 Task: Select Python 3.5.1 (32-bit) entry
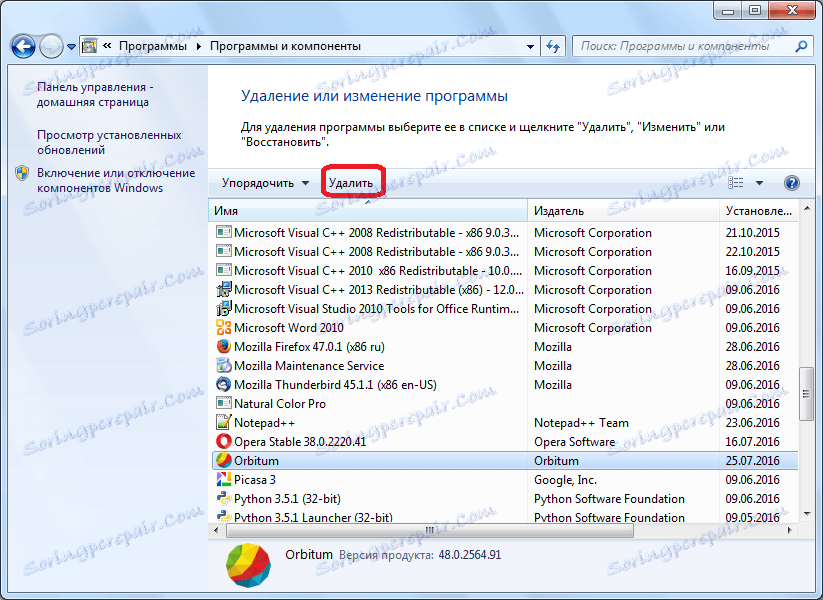[x=505, y=499]
